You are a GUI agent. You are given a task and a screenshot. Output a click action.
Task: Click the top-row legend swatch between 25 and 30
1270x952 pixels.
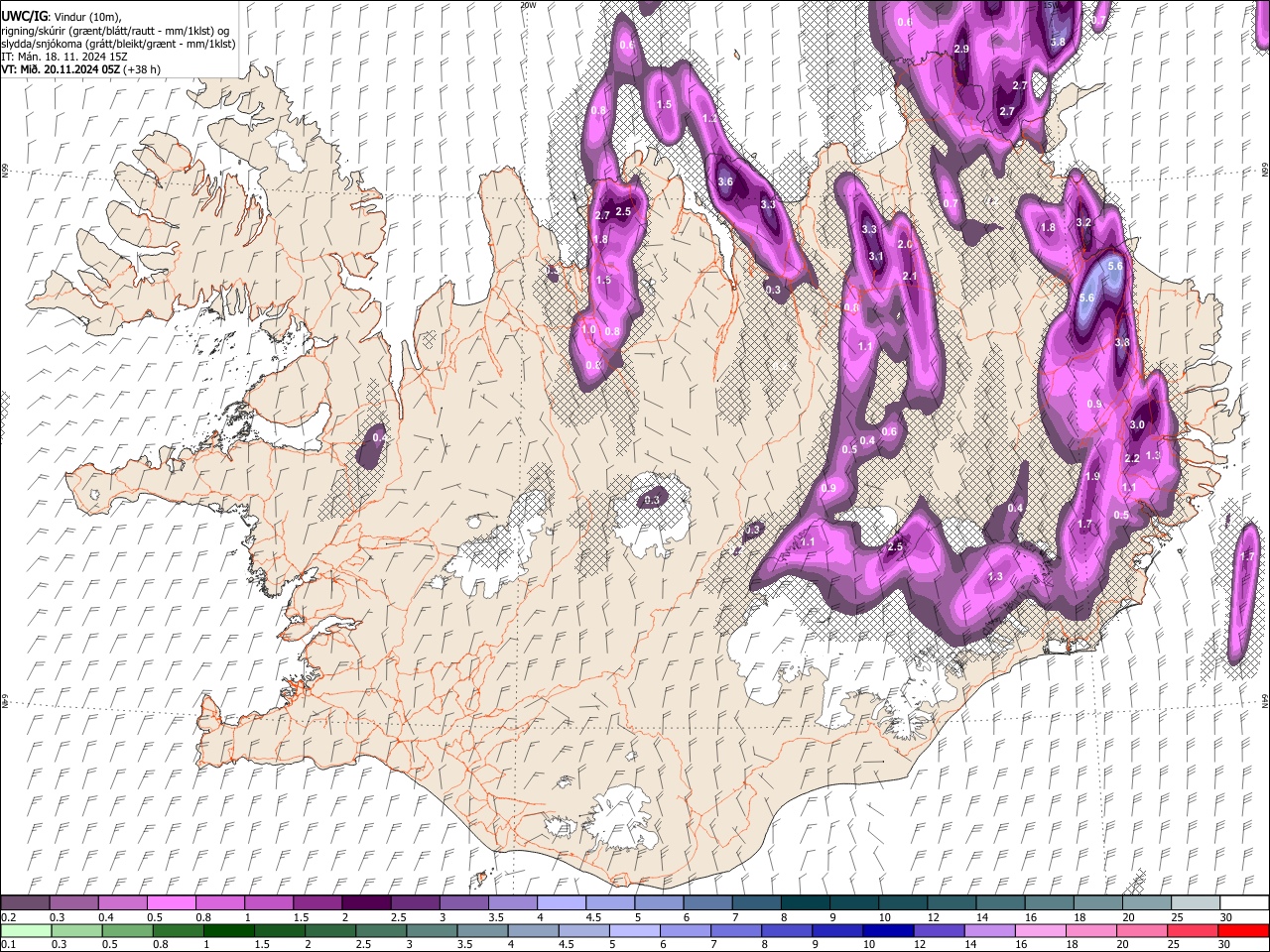tap(1194, 902)
